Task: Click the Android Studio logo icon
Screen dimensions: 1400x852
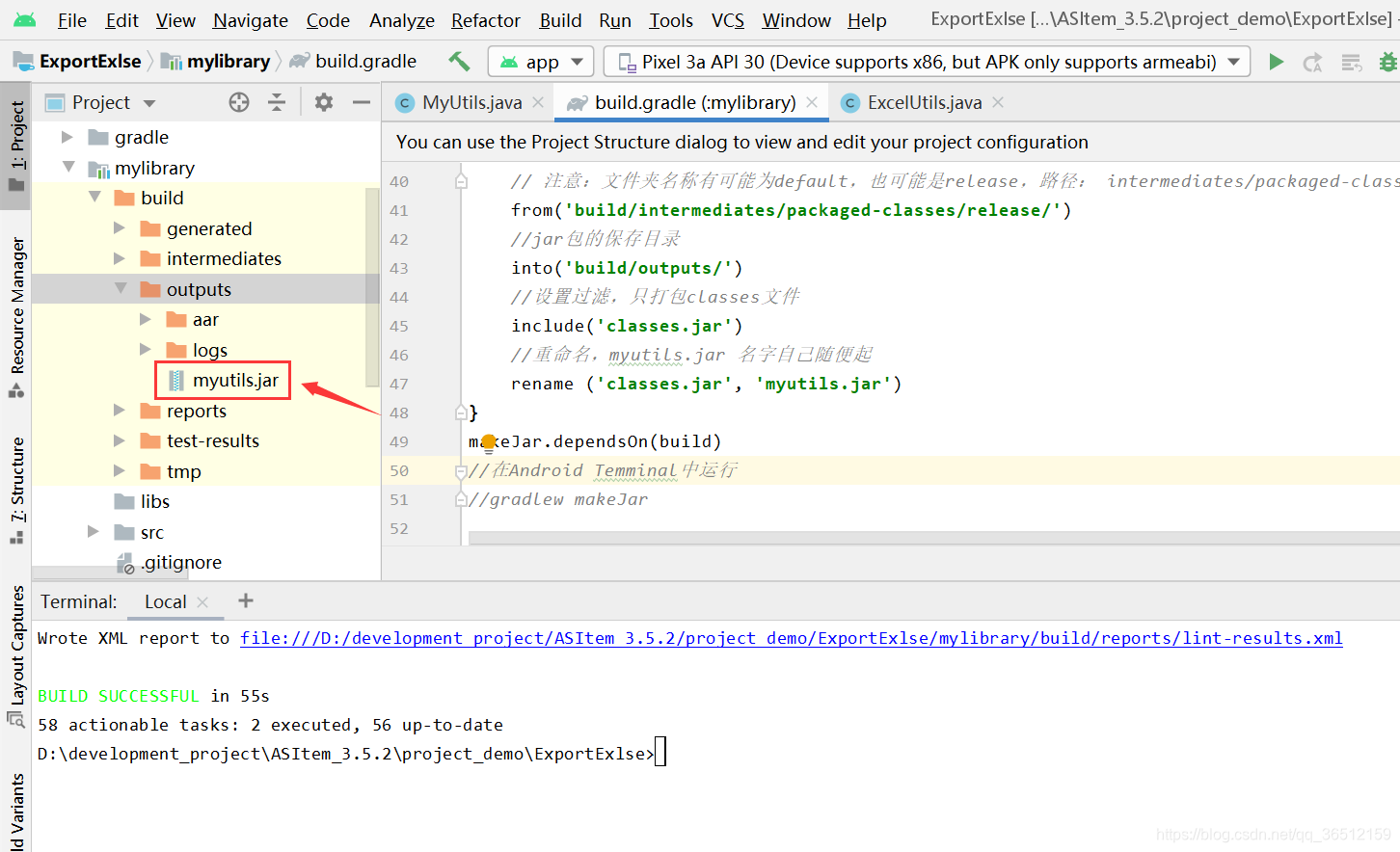Action: pos(25,19)
